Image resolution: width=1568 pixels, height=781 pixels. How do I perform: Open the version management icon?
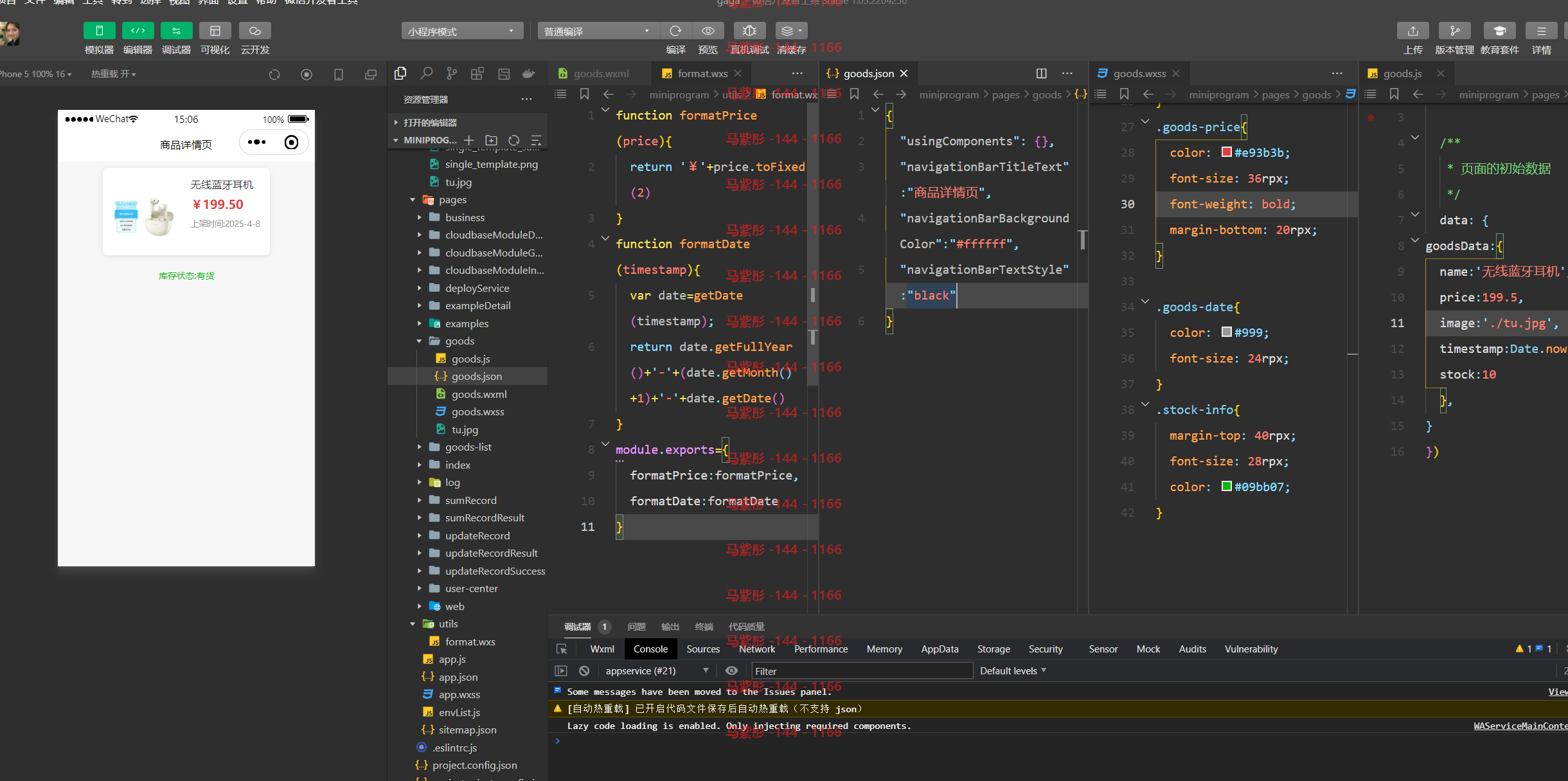[1454, 31]
